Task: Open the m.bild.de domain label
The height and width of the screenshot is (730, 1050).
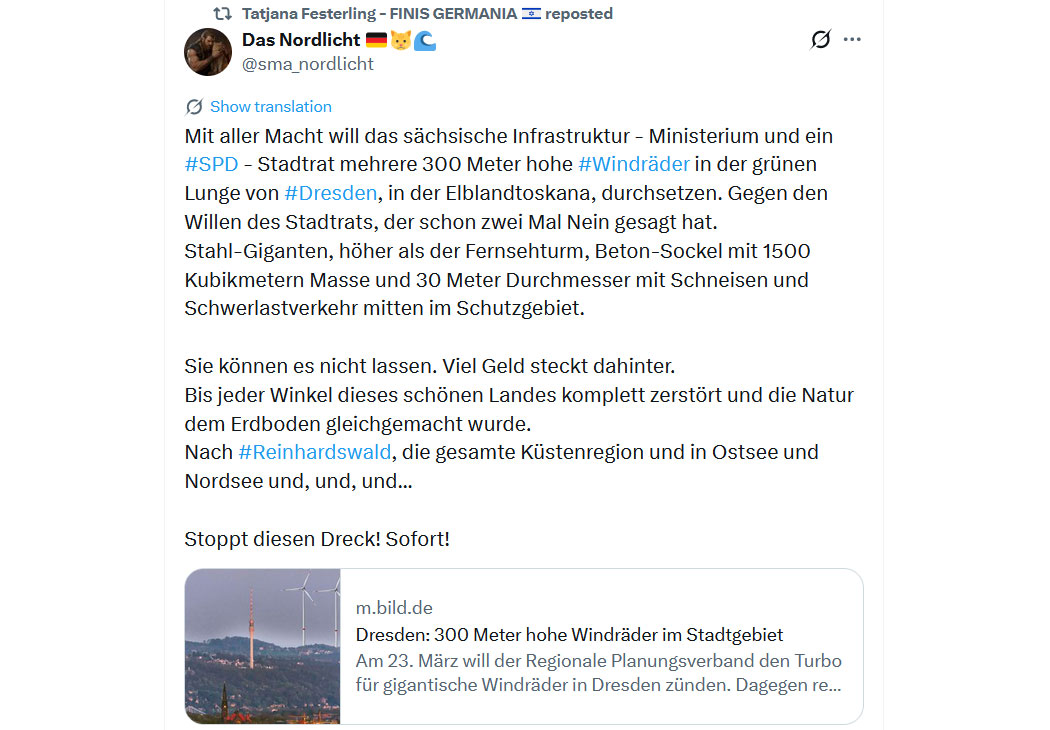Action: 394,608
